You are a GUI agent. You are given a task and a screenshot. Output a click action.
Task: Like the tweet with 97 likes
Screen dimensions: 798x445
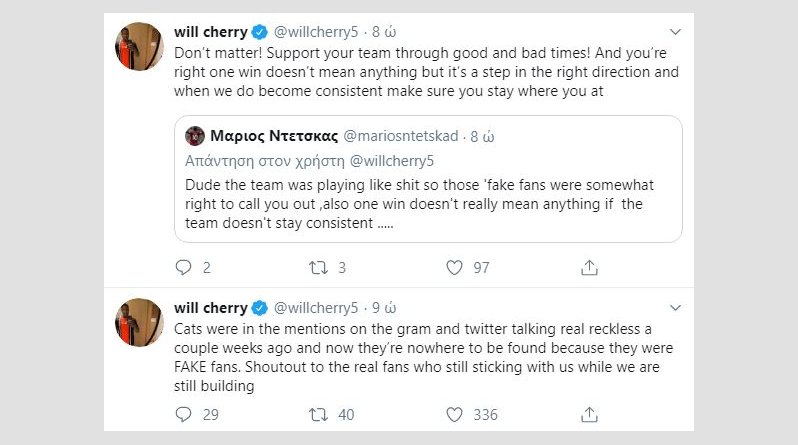point(455,267)
